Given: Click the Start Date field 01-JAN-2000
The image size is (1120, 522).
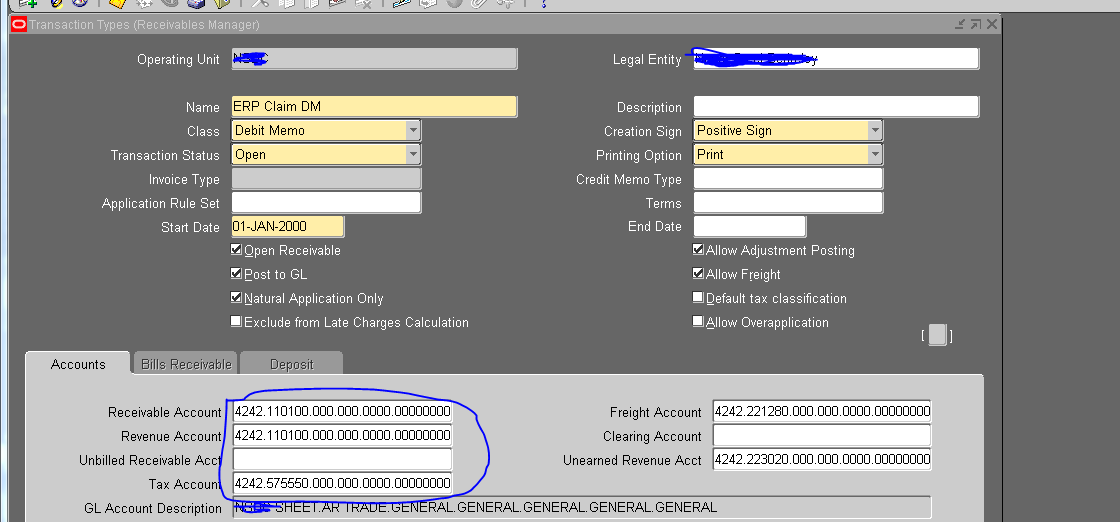Looking at the screenshot, I should point(288,226).
